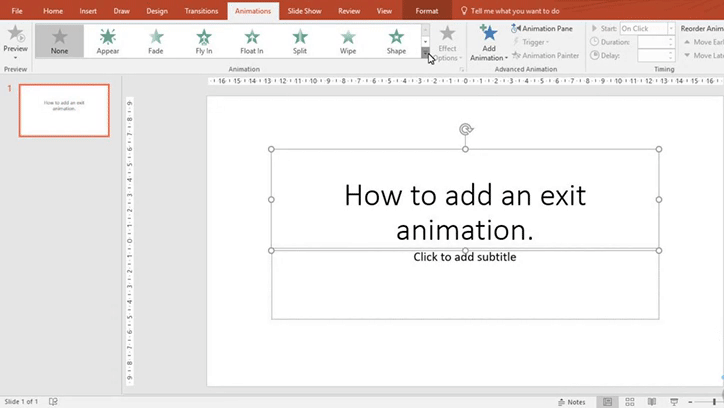Open the Start timing dropdown
724x408 pixels.
[671, 29]
